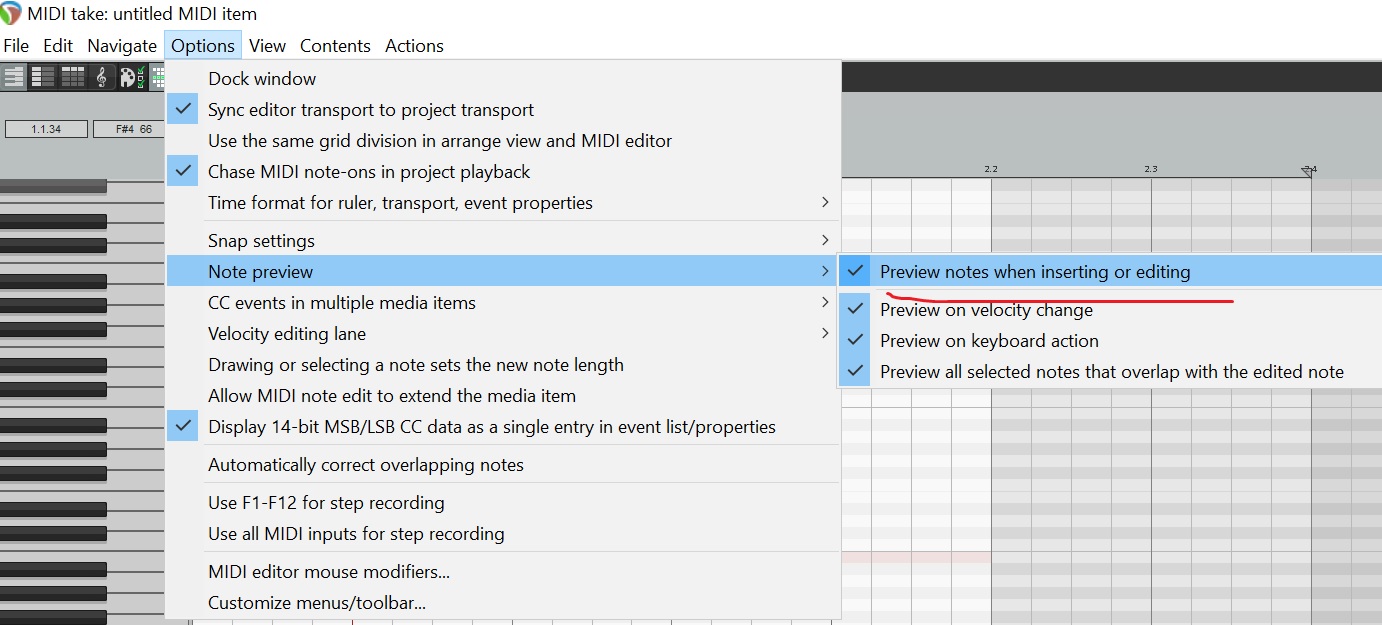Click the 1.1.34 position field

tap(46, 129)
